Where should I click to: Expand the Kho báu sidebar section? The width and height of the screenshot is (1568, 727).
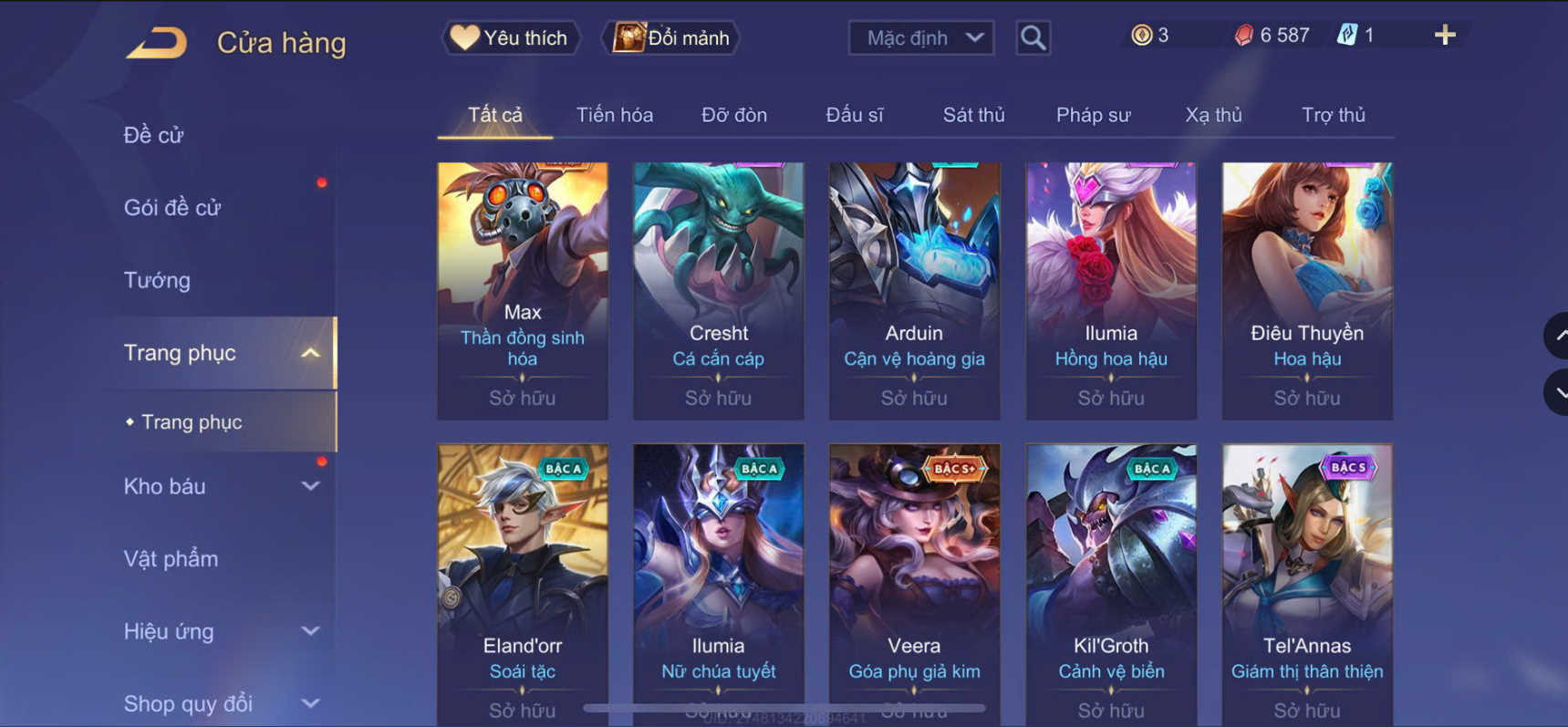(x=310, y=486)
